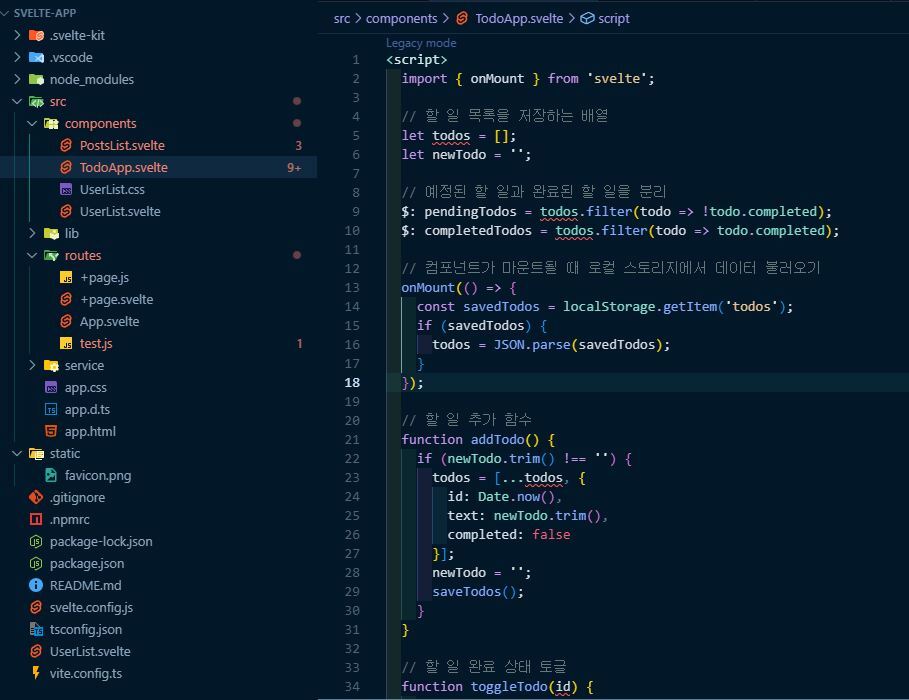Click the CSS file icon for UserList.css
This screenshot has width=909, height=700.
click(66, 190)
